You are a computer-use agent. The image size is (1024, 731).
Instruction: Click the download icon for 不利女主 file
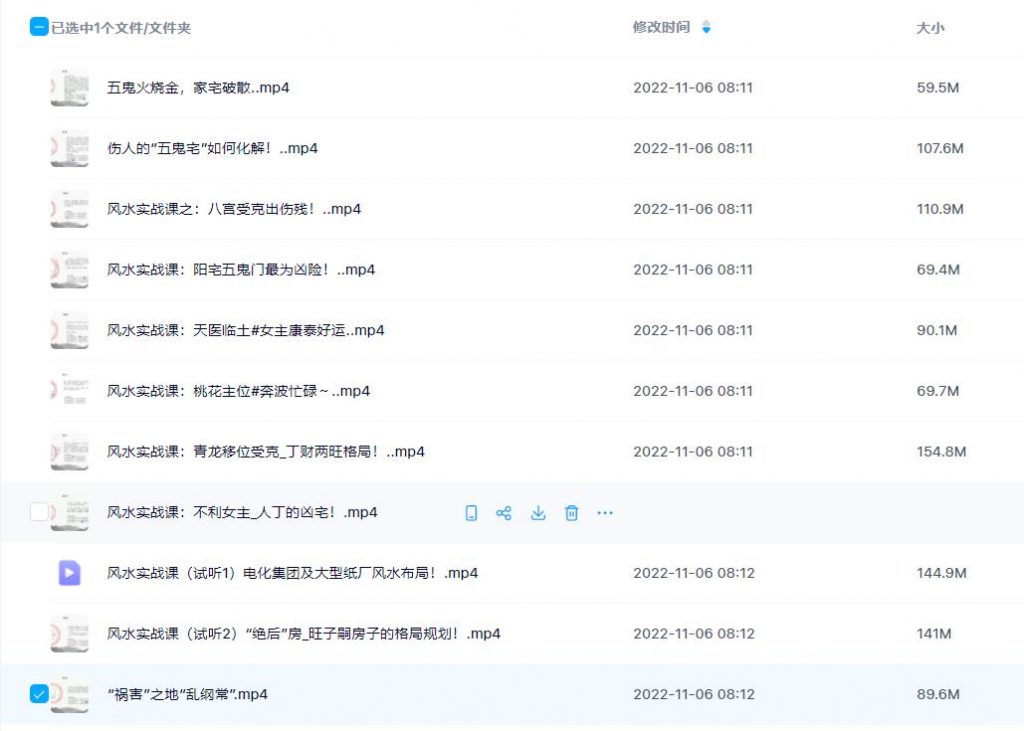pyautogui.click(x=538, y=513)
